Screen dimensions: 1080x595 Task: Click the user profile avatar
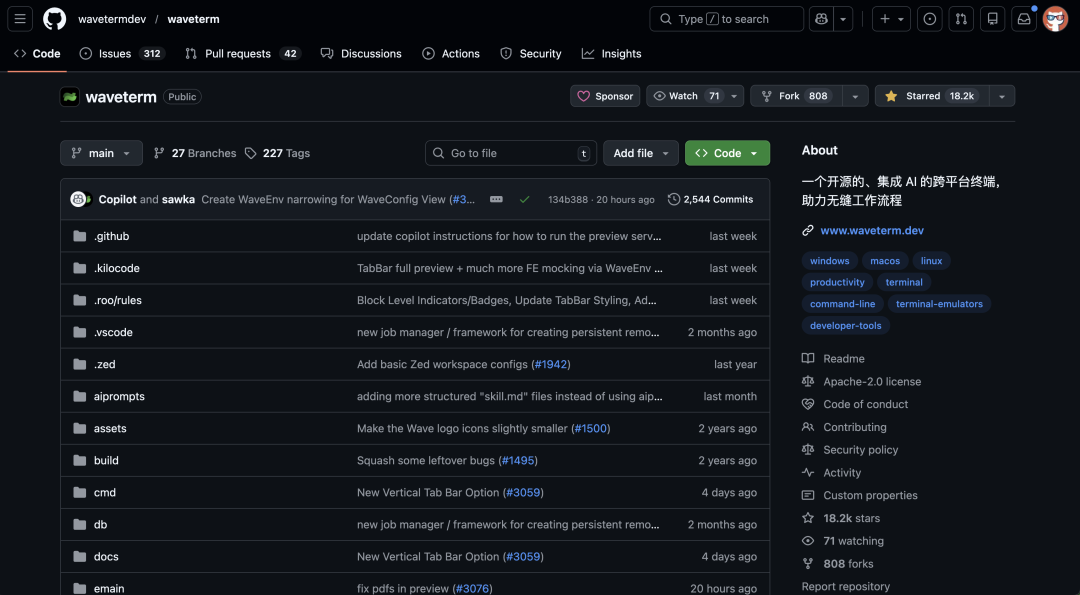click(1055, 19)
